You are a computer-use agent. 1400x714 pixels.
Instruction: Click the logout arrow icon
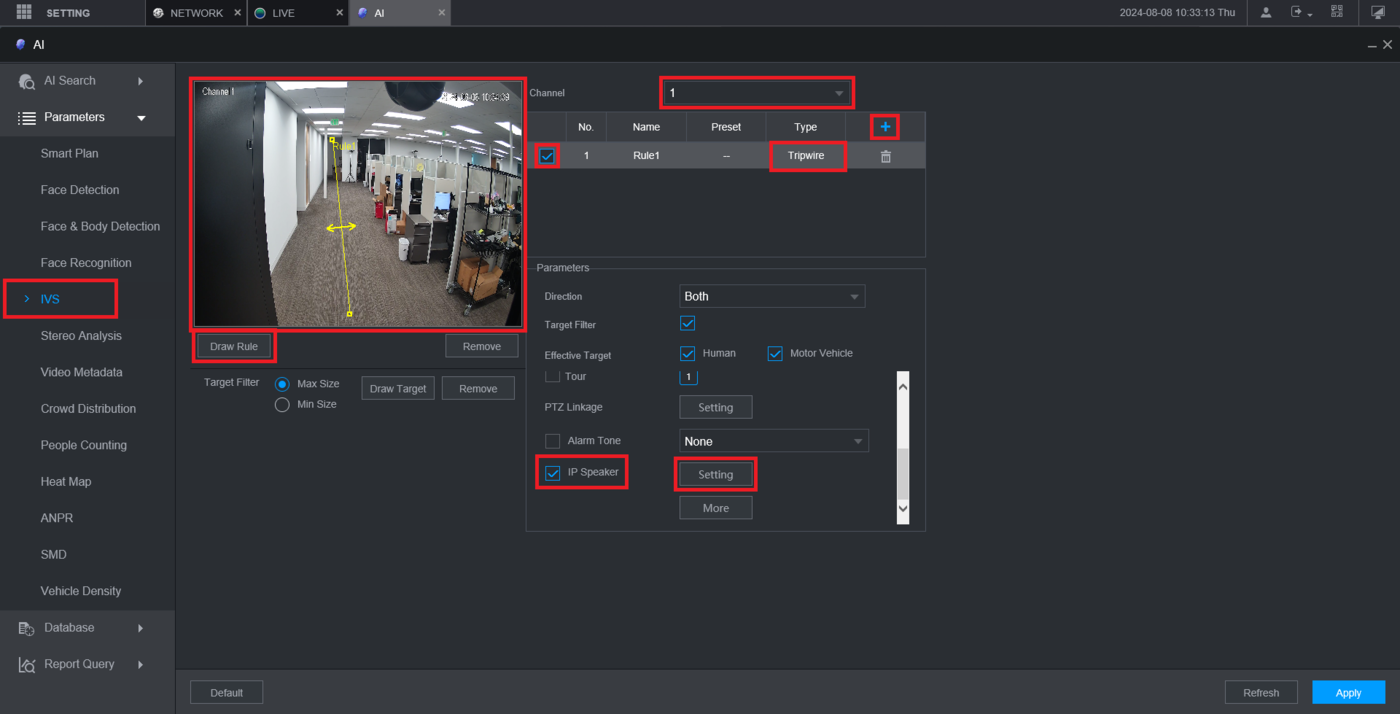[x=1299, y=13]
